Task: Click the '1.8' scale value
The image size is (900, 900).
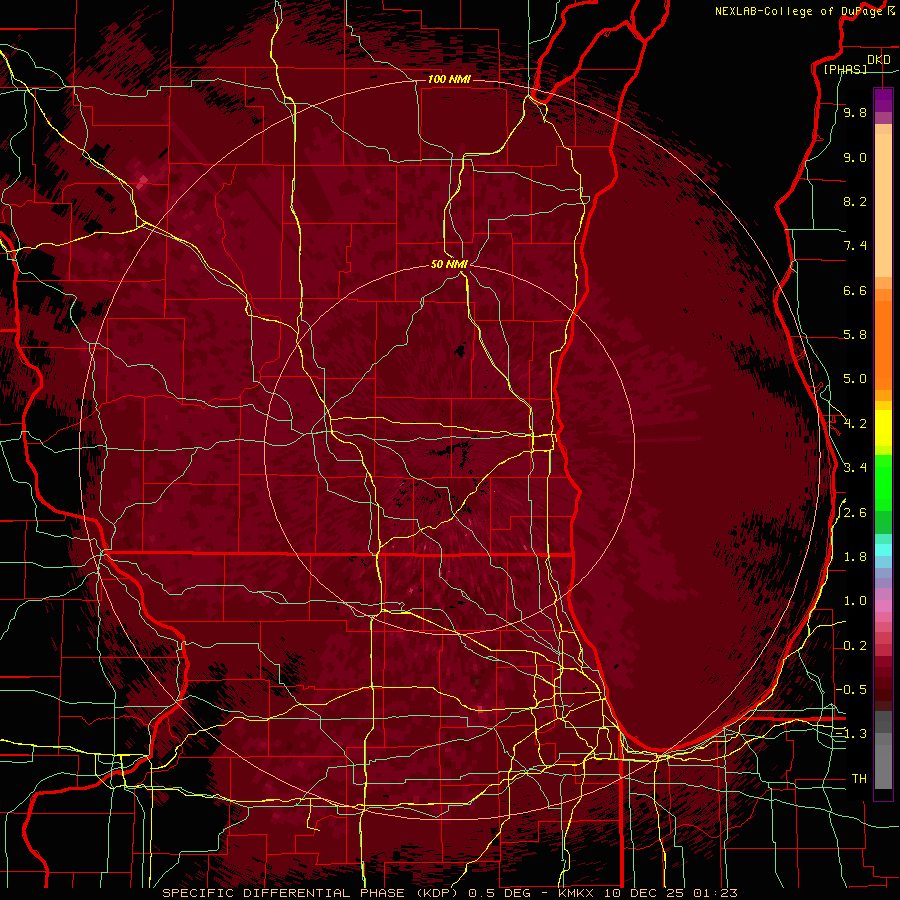Action: pos(855,557)
